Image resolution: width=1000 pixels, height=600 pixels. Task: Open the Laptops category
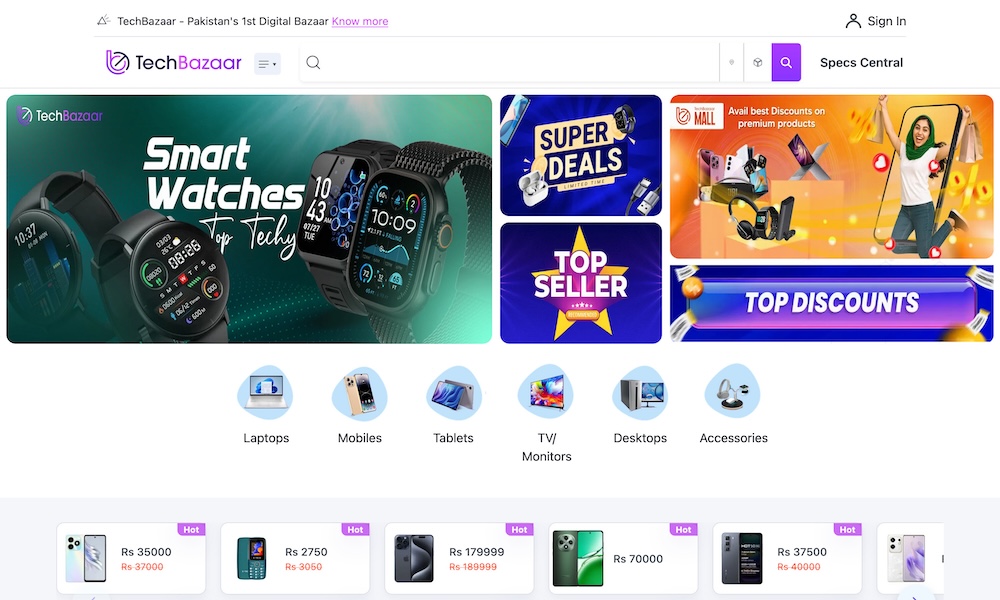click(266, 405)
